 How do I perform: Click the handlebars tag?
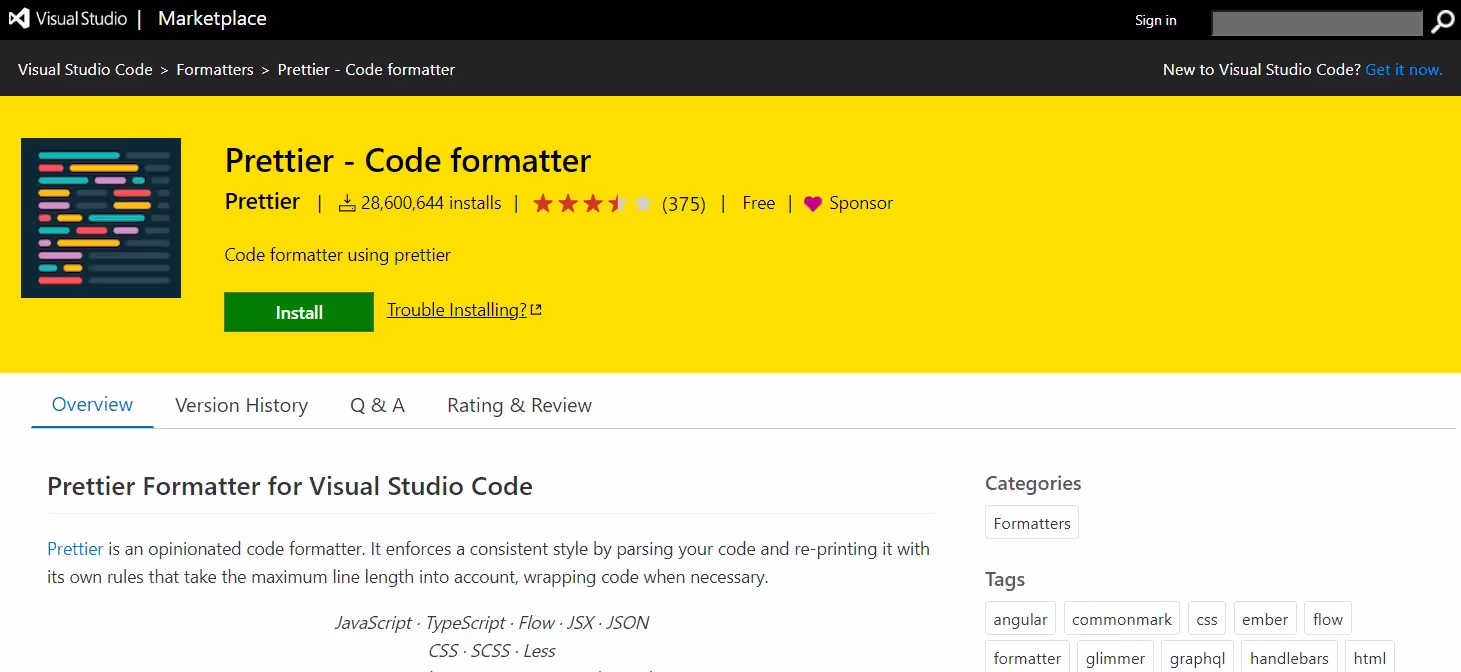1289,657
